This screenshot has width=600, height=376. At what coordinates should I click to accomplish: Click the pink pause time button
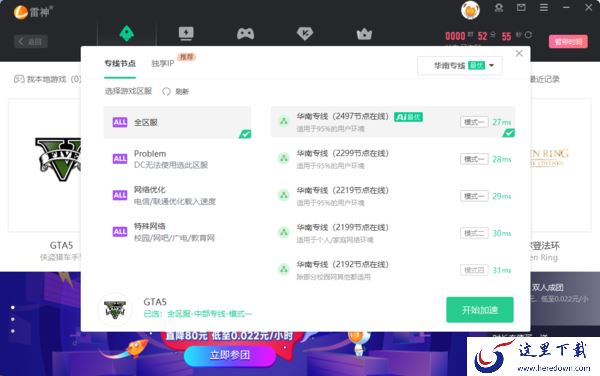568,41
